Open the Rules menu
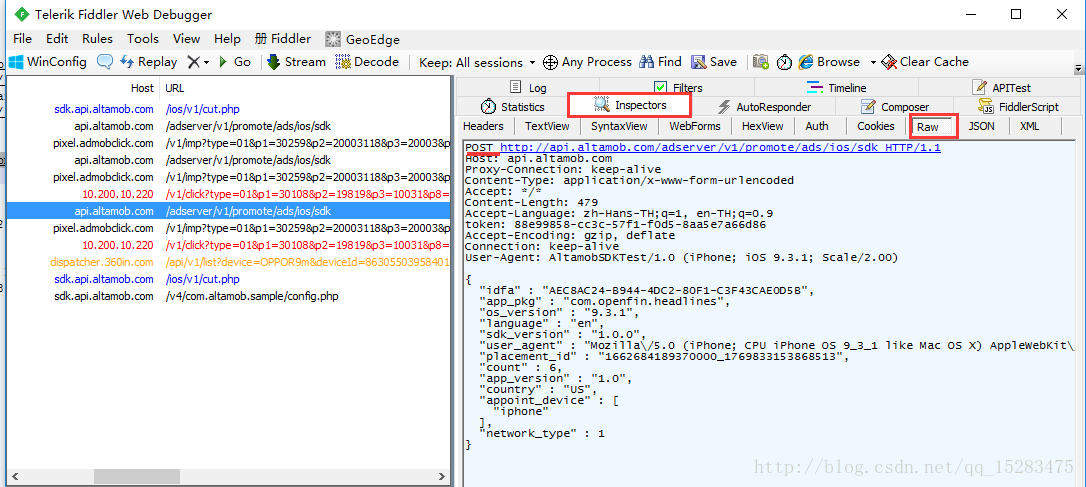1086x487 pixels. tap(97, 39)
